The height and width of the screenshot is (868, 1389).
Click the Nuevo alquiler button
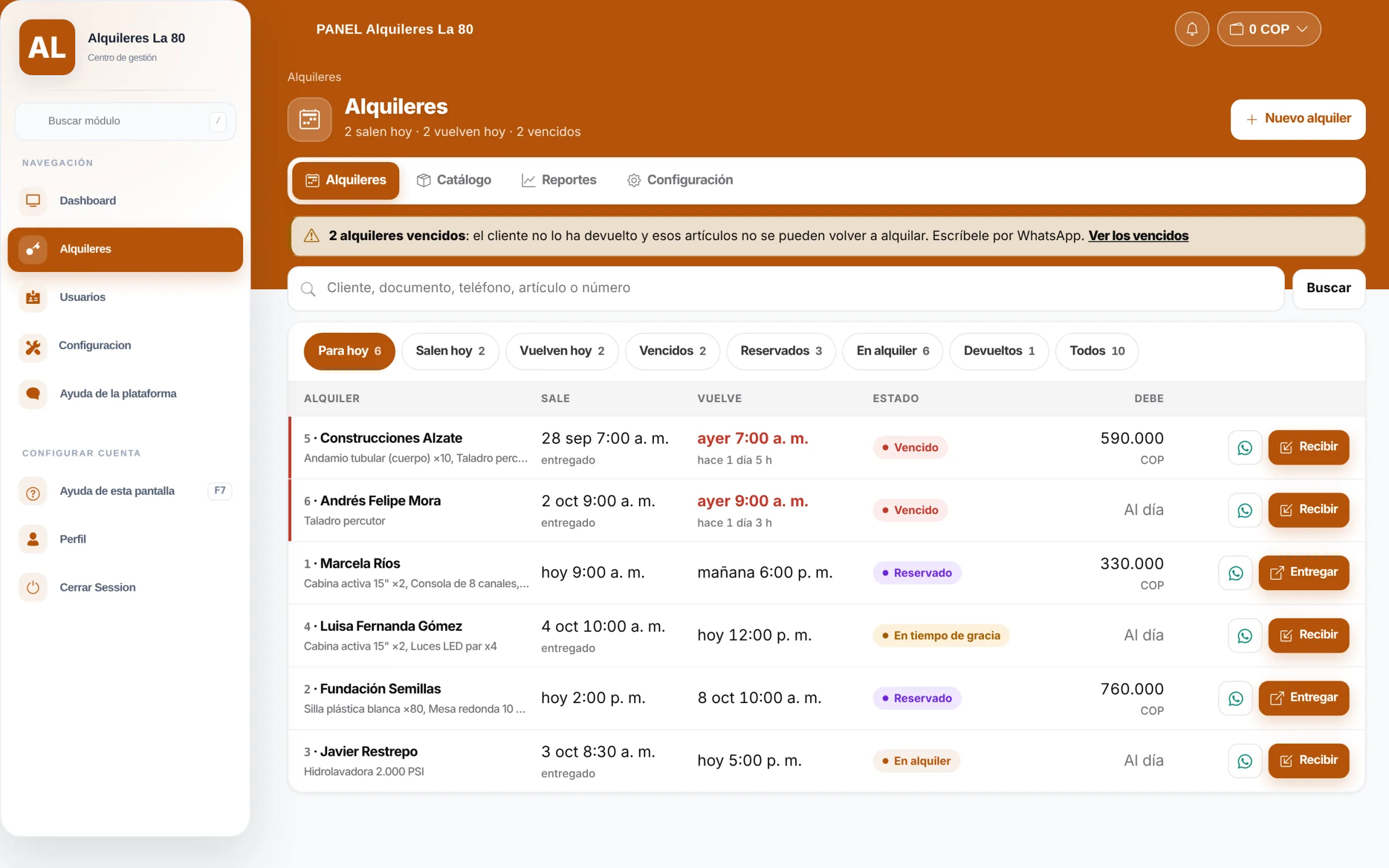[x=1298, y=119]
